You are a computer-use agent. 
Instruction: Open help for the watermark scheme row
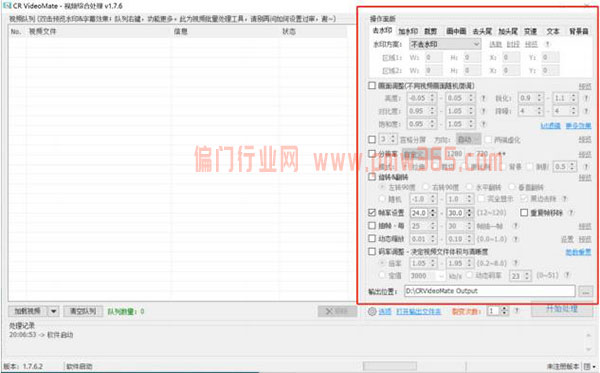(548, 44)
